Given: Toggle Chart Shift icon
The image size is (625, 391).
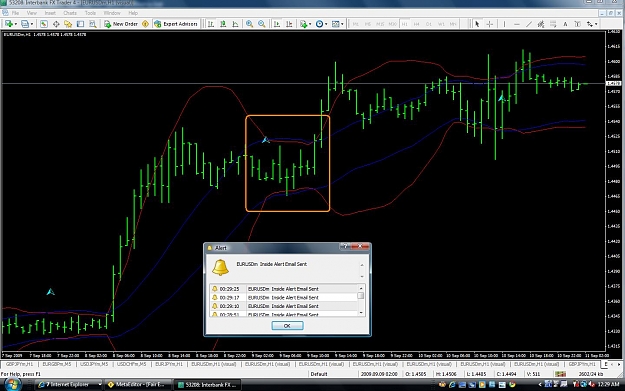Looking at the screenshot, I should [x=289, y=24].
